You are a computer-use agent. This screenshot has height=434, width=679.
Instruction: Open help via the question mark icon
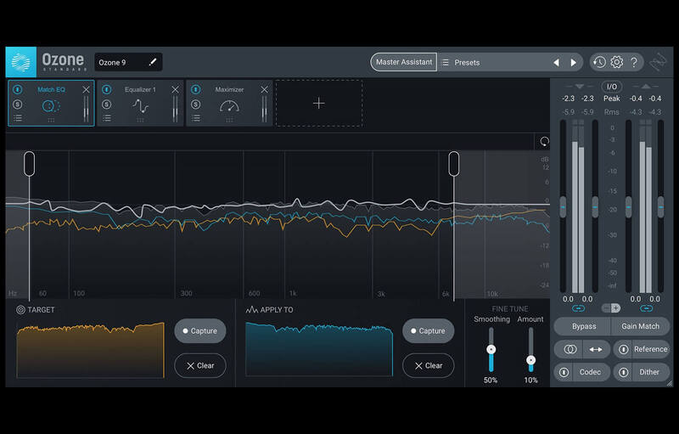click(634, 62)
